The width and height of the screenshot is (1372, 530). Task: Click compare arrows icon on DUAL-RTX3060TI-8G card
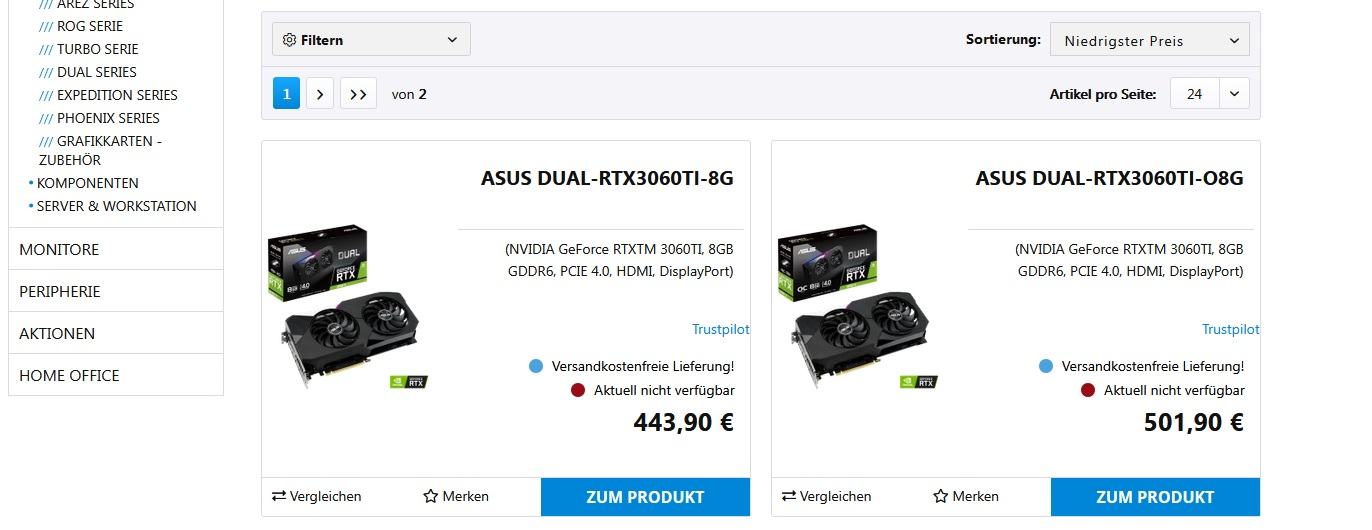pyautogui.click(x=279, y=496)
